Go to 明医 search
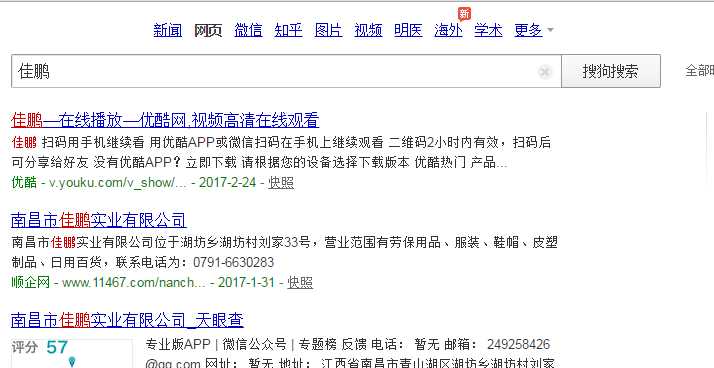714x368 pixels. click(x=408, y=31)
